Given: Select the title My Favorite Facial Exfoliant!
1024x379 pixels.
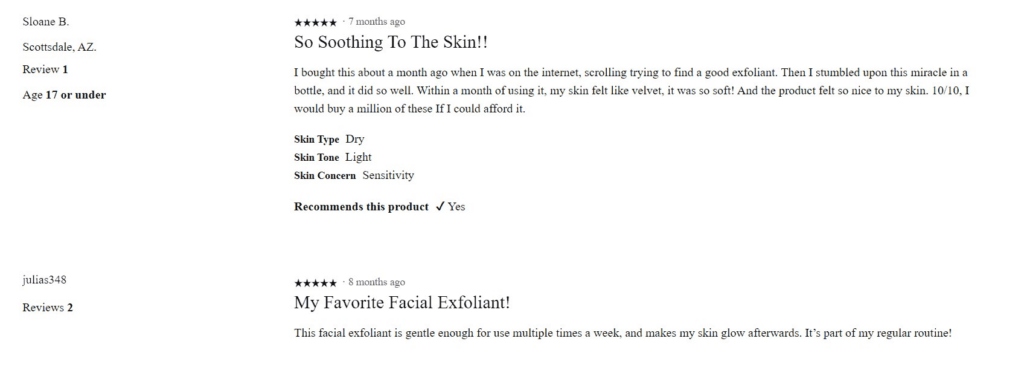Looking at the screenshot, I should click(x=402, y=303).
